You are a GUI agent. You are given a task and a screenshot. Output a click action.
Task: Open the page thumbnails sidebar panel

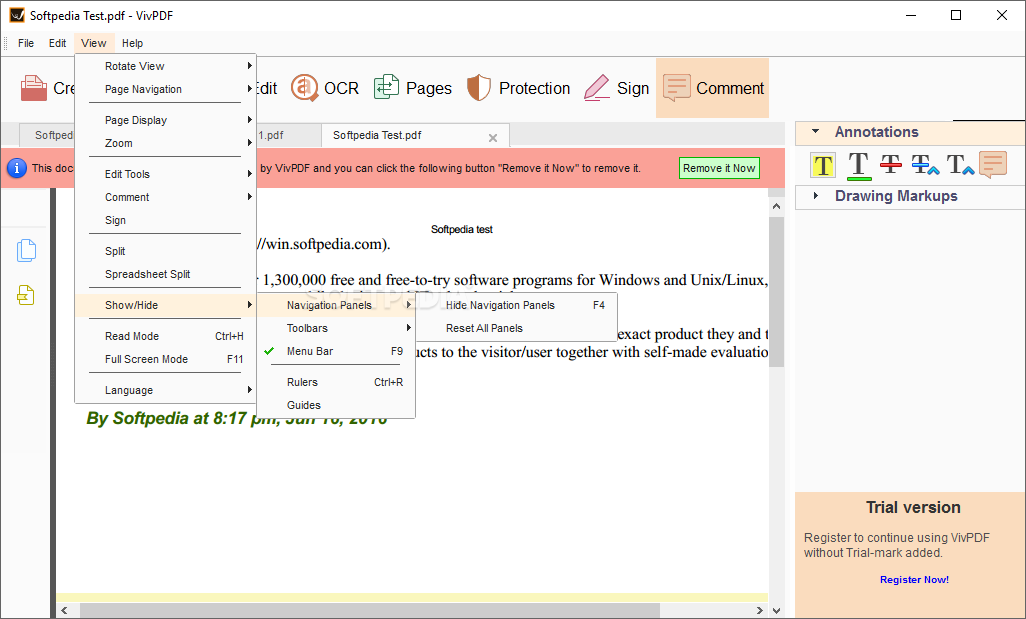(26, 251)
